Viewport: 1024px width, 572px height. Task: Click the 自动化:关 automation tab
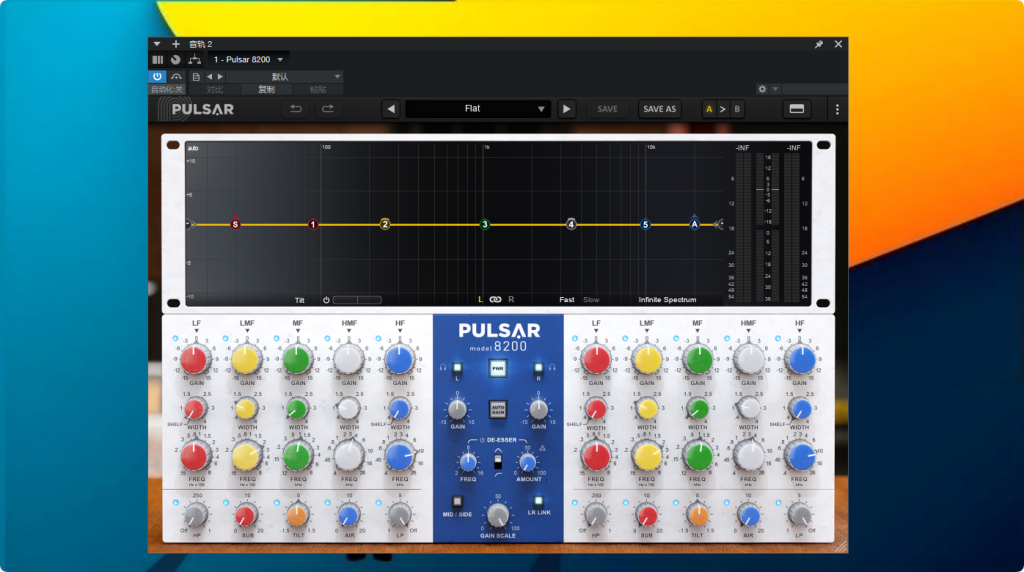(x=167, y=89)
